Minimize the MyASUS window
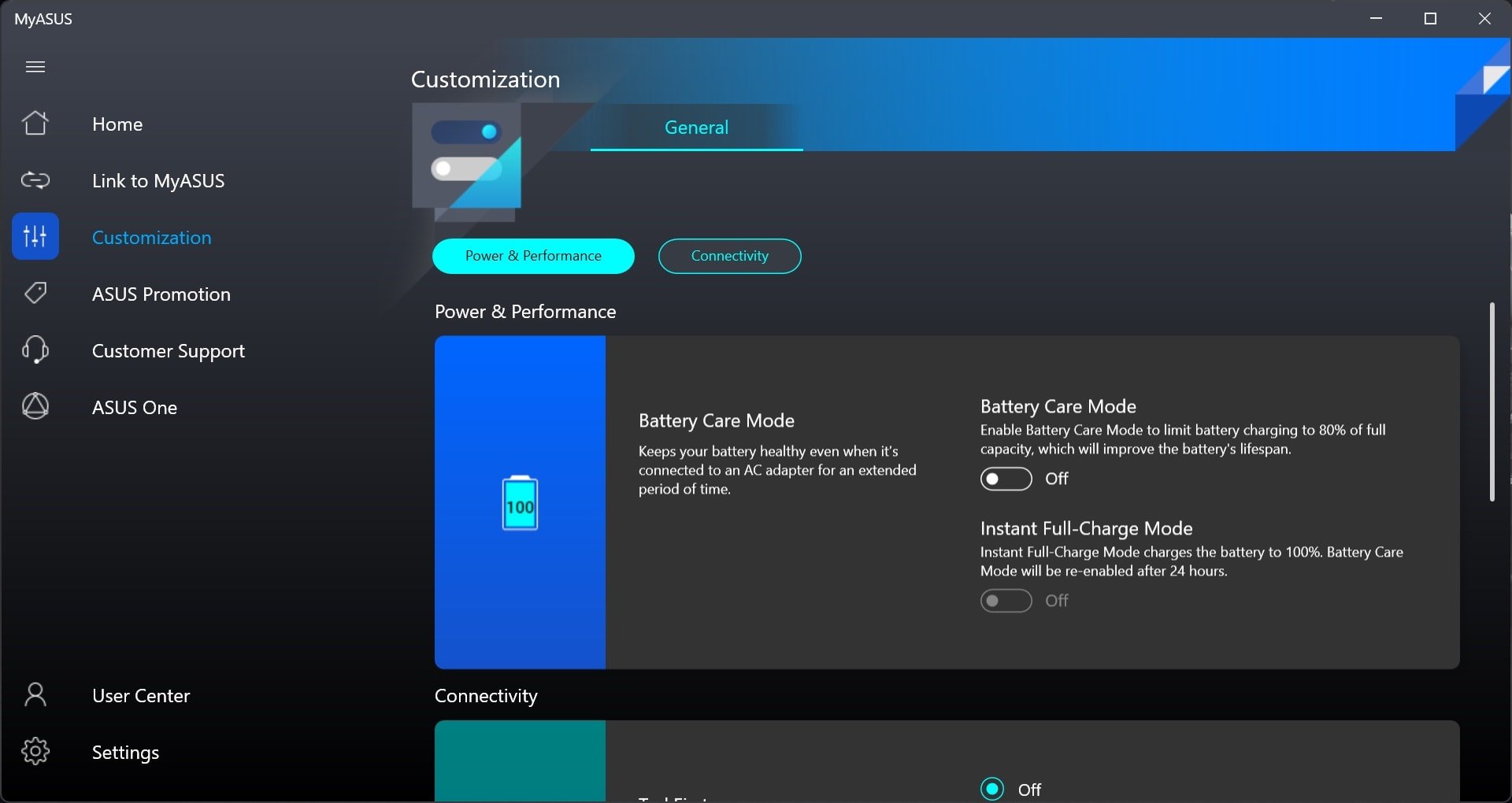The image size is (1512, 803). [x=1377, y=18]
